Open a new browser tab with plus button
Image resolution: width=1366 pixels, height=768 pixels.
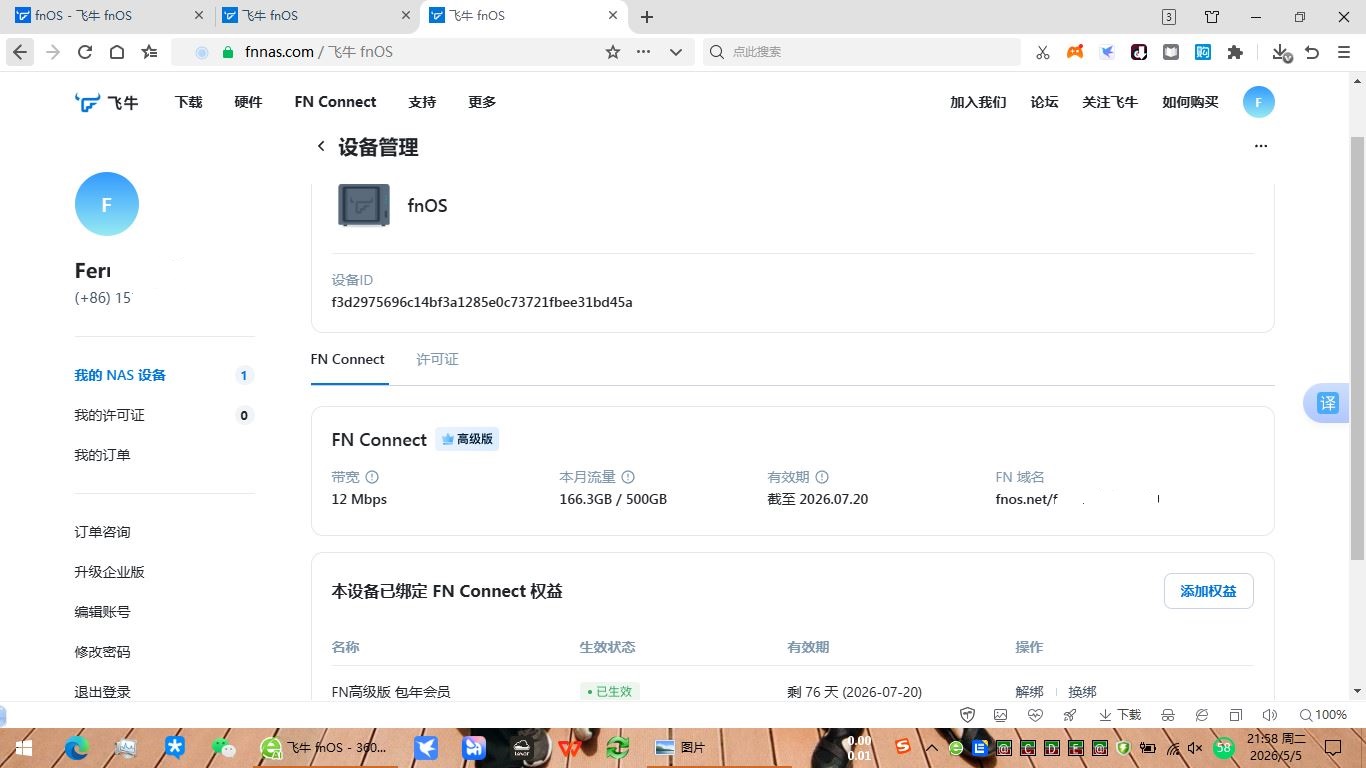click(647, 16)
